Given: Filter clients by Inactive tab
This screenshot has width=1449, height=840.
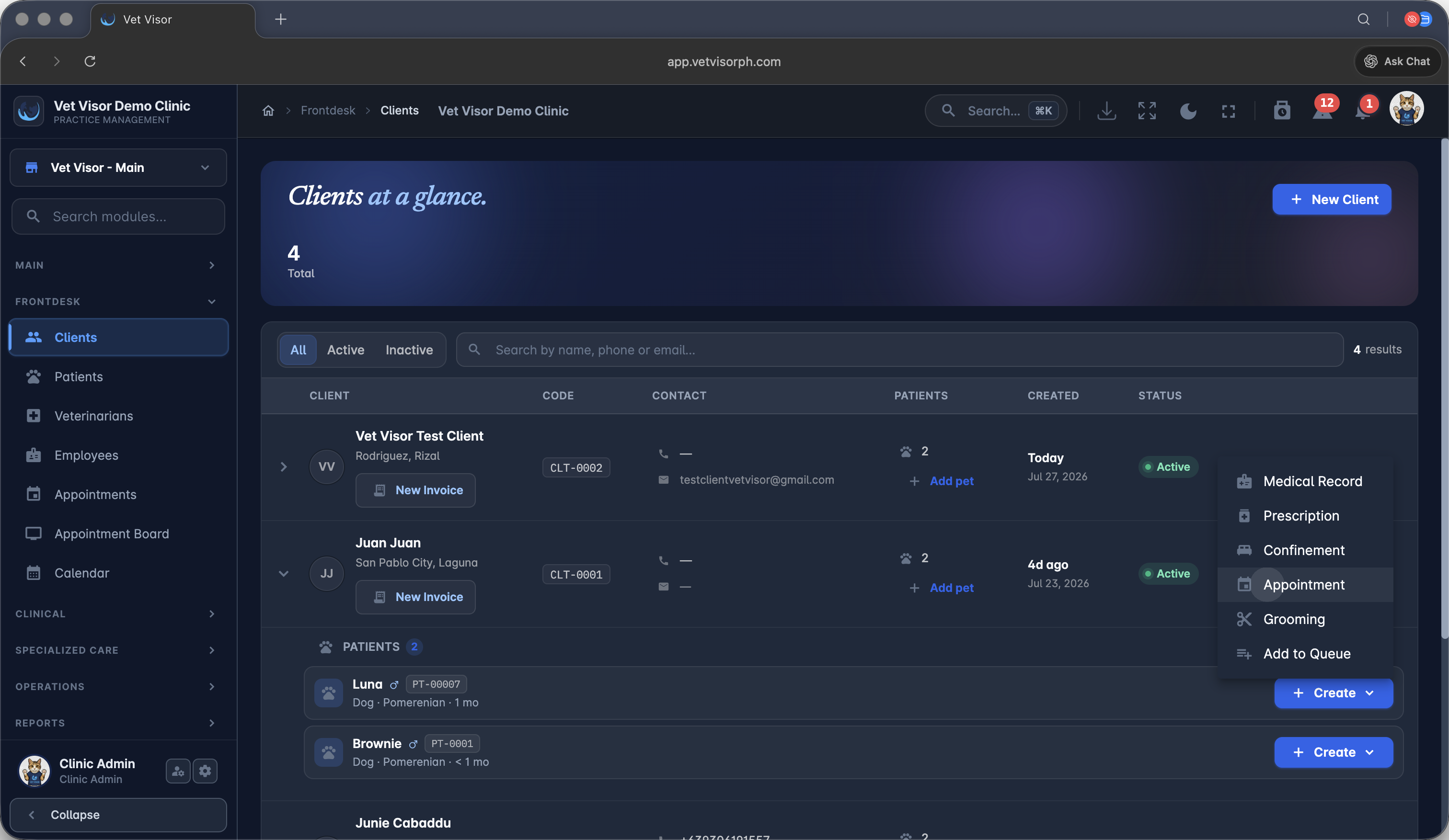Looking at the screenshot, I should click(x=409, y=349).
